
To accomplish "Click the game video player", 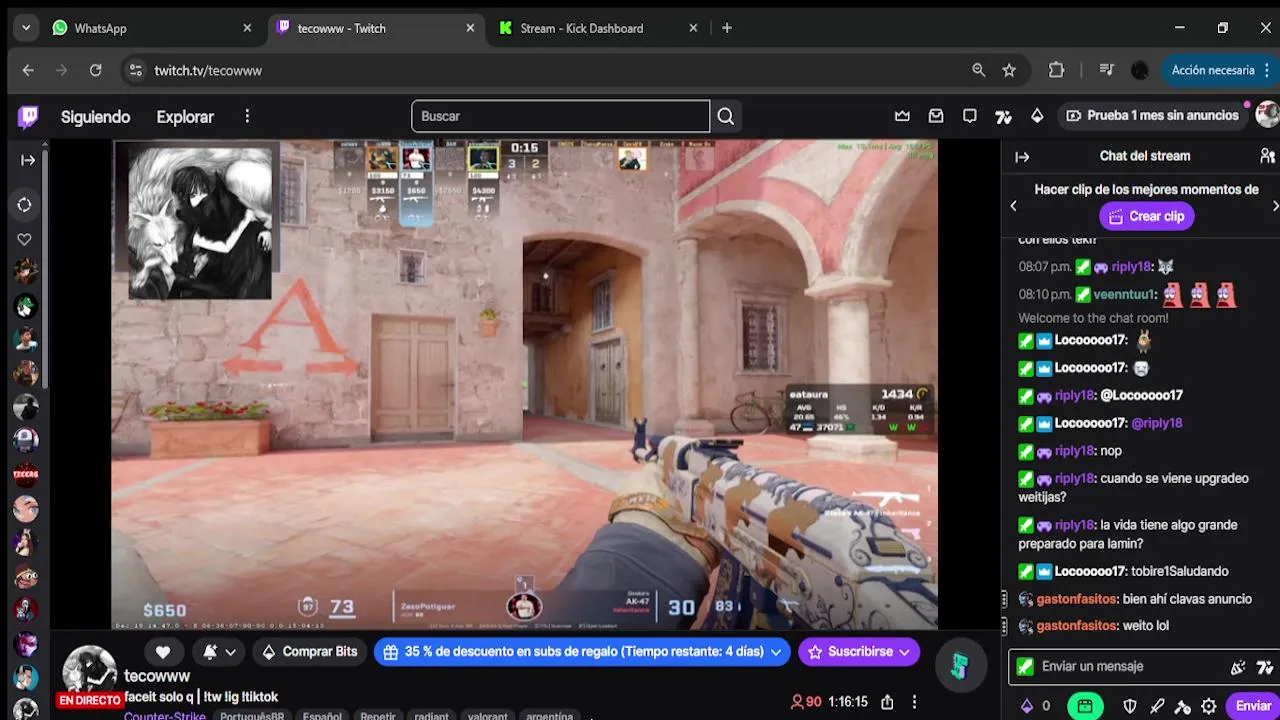I will (x=524, y=385).
